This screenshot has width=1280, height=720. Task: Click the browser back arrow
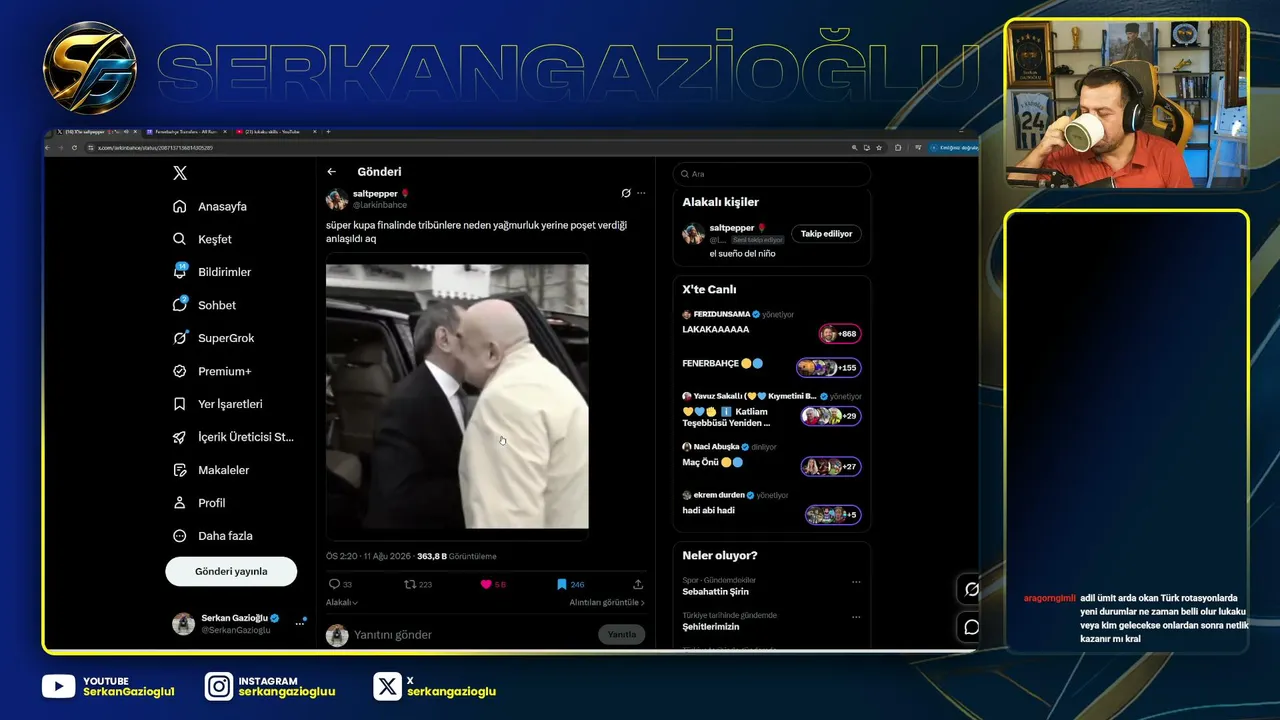(49, 147)
